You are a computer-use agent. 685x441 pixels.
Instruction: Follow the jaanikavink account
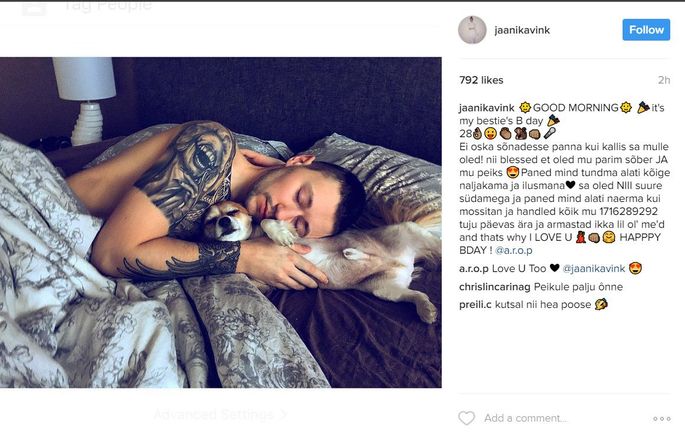(x=646, y=30)
